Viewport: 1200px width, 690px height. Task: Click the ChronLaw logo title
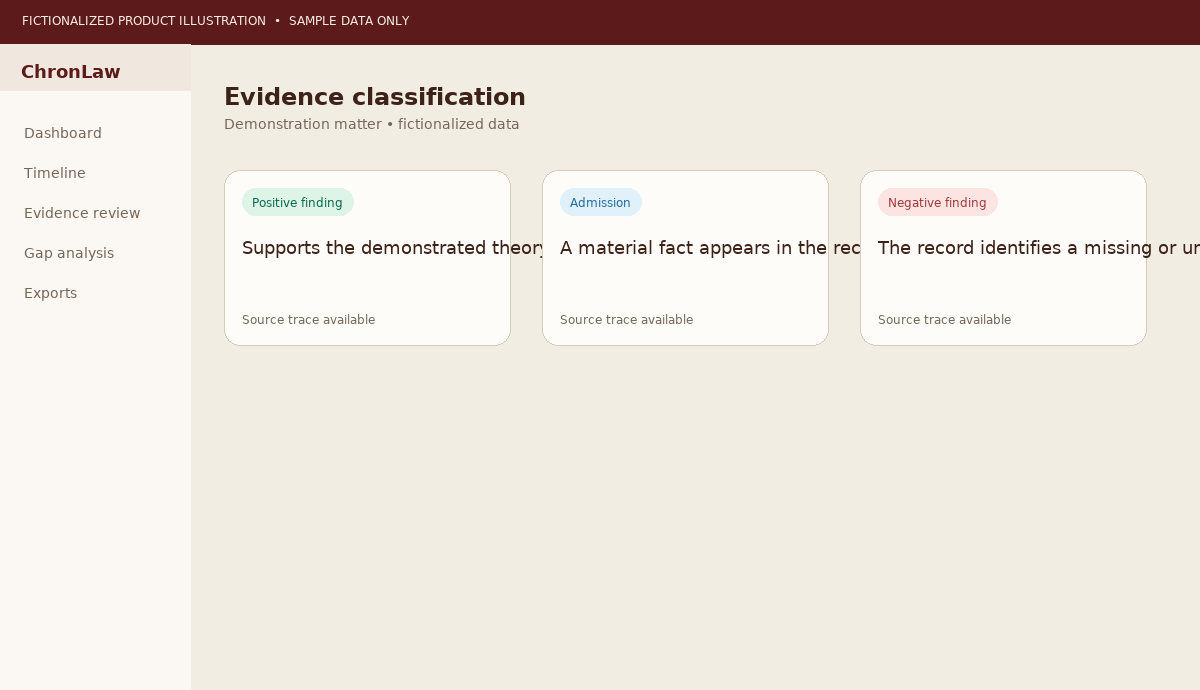pos(70,72)
